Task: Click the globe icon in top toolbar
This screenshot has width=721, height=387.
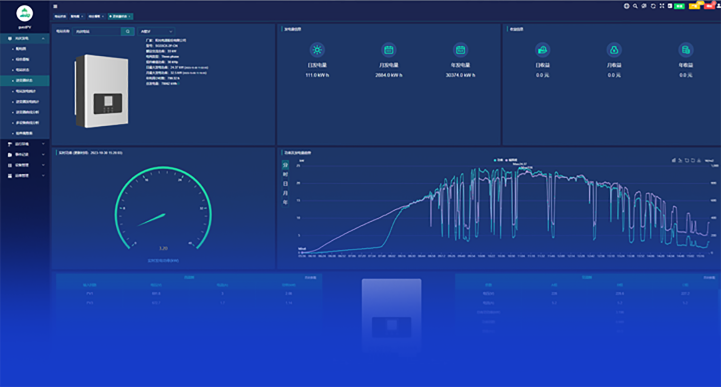Action: pyautogui.click(x=626, y=6)
